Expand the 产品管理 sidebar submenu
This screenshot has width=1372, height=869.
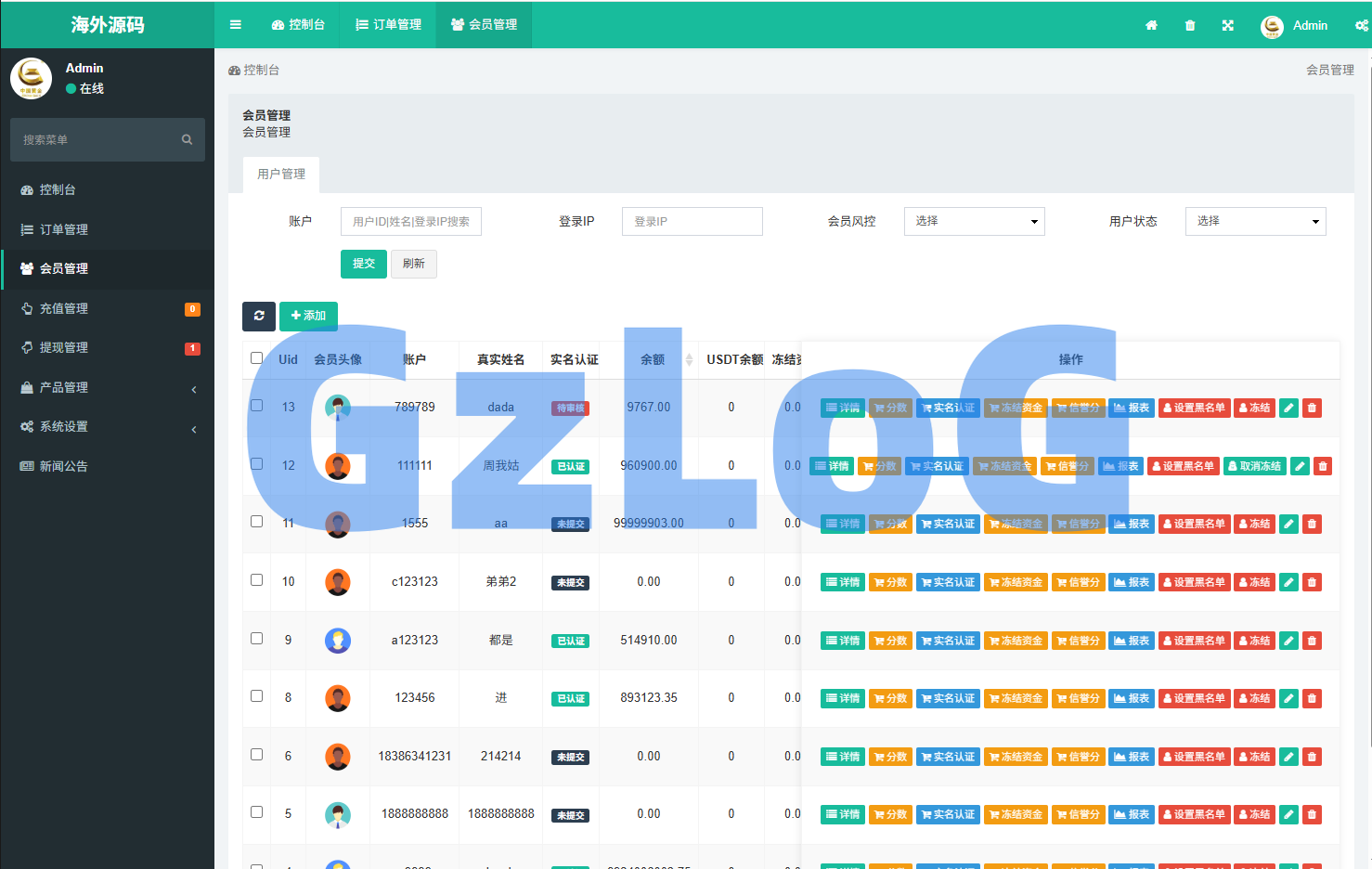[108, 387]
